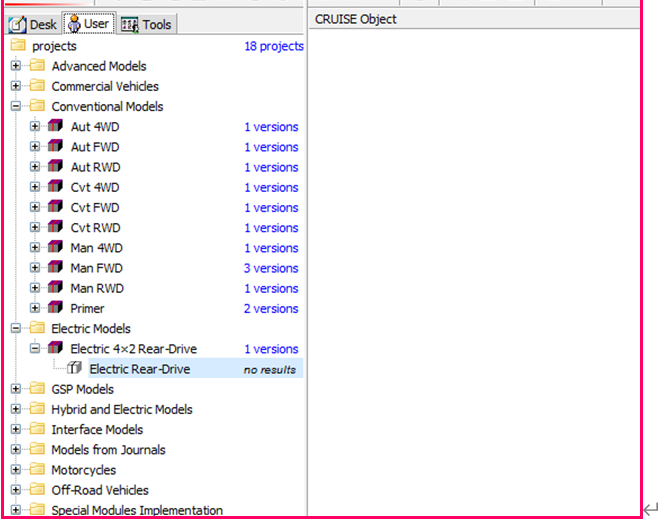The height and width of the screenshot is (521, 659).
Task: Click the Cvt FWD project cube icon
Action: tap(55, 206)
